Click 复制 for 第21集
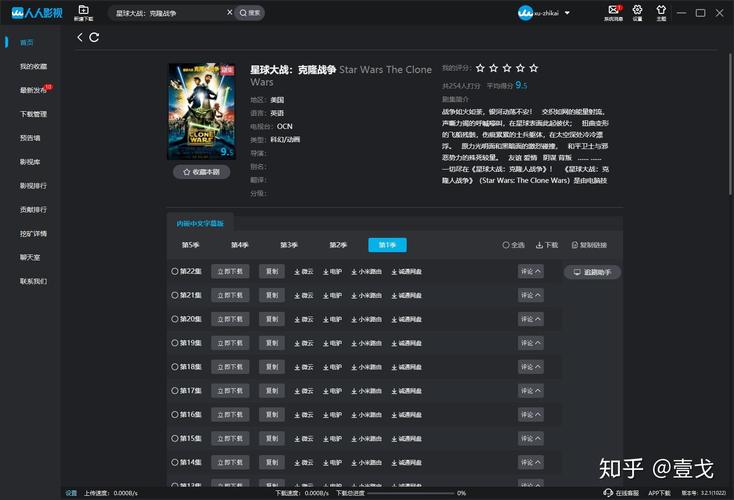Screen dimensions: 734x500 click(272, 295)
